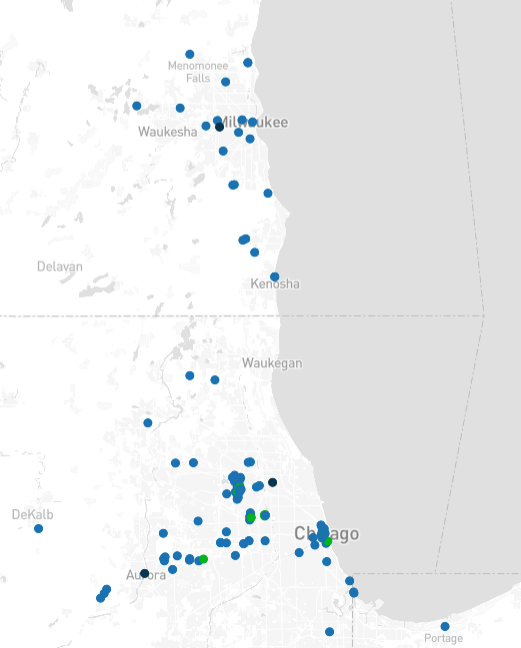The width and height of the screenshot is (521, 648).
Task: Select the blue marker on Kenosha label
Action: pyautogui.click(x=274, y=277)
